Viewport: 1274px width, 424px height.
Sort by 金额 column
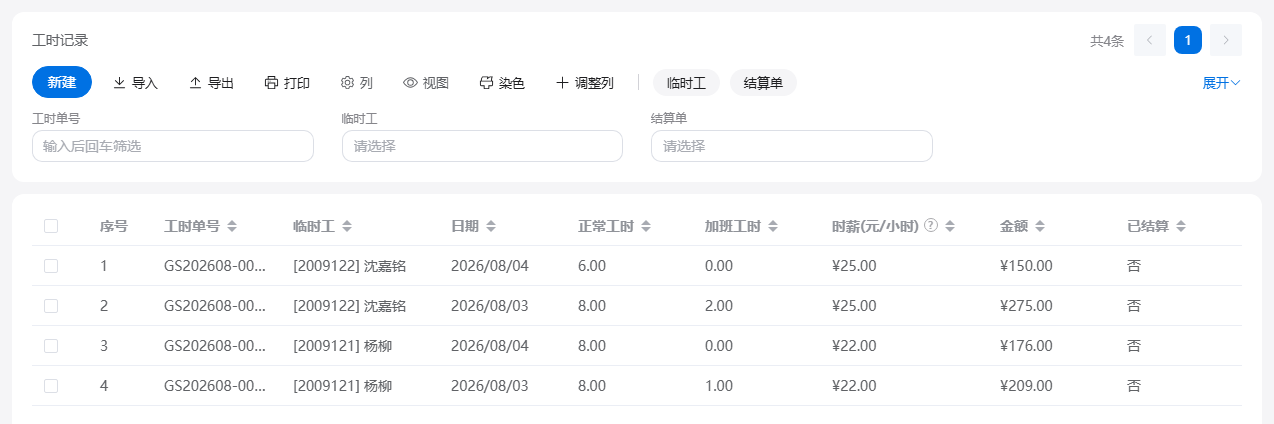click(x=1040, y=226)
